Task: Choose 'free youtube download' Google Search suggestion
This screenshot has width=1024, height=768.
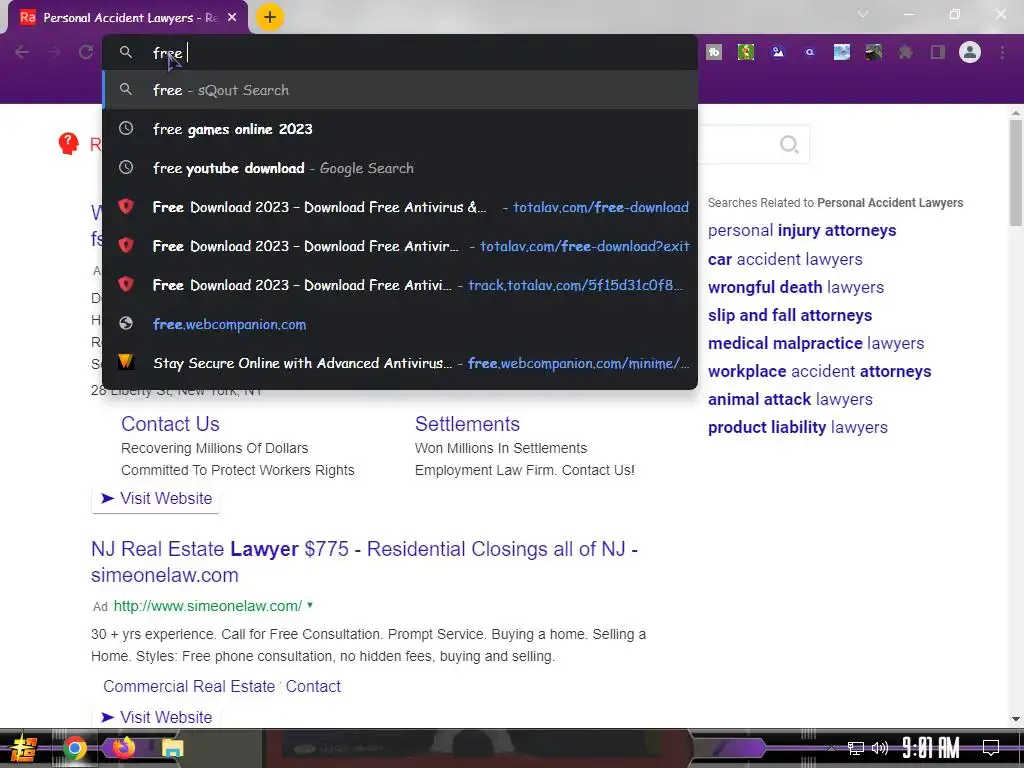Action: [x=400, y=168]
